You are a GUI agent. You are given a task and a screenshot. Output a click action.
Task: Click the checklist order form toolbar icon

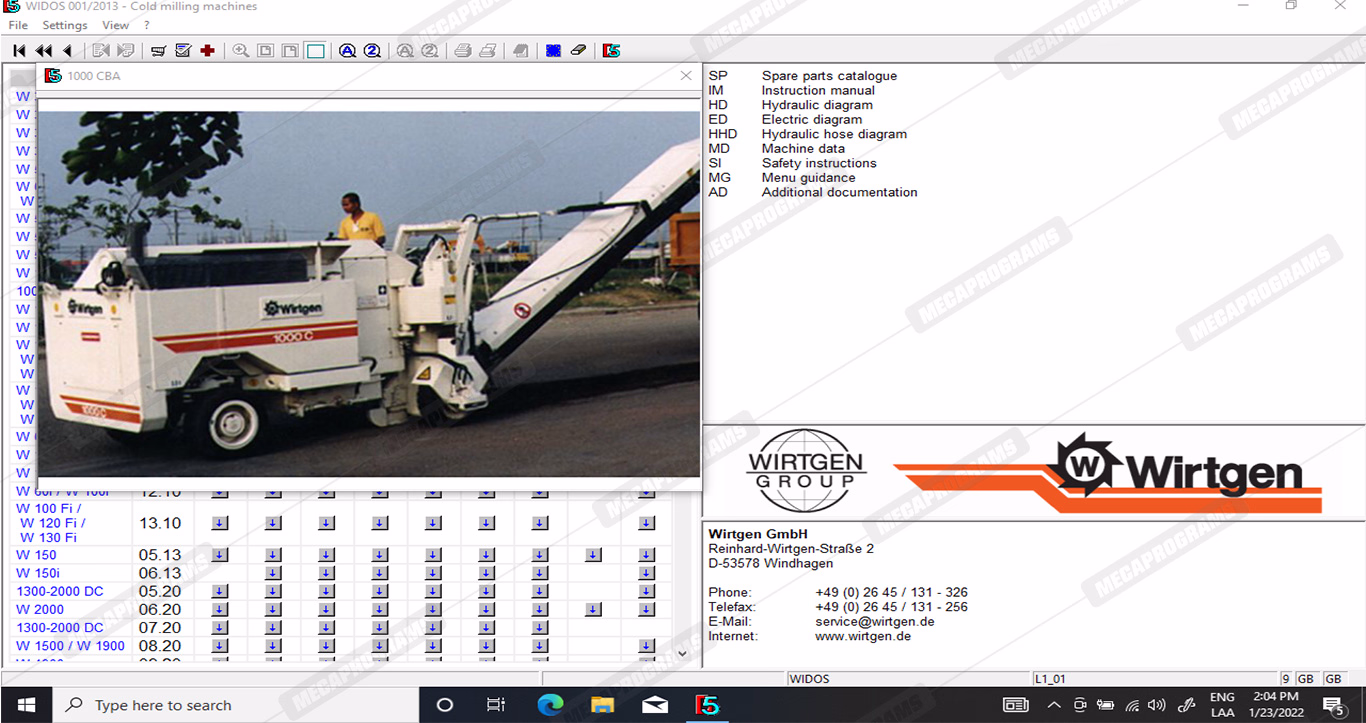(x=183, y=50)
